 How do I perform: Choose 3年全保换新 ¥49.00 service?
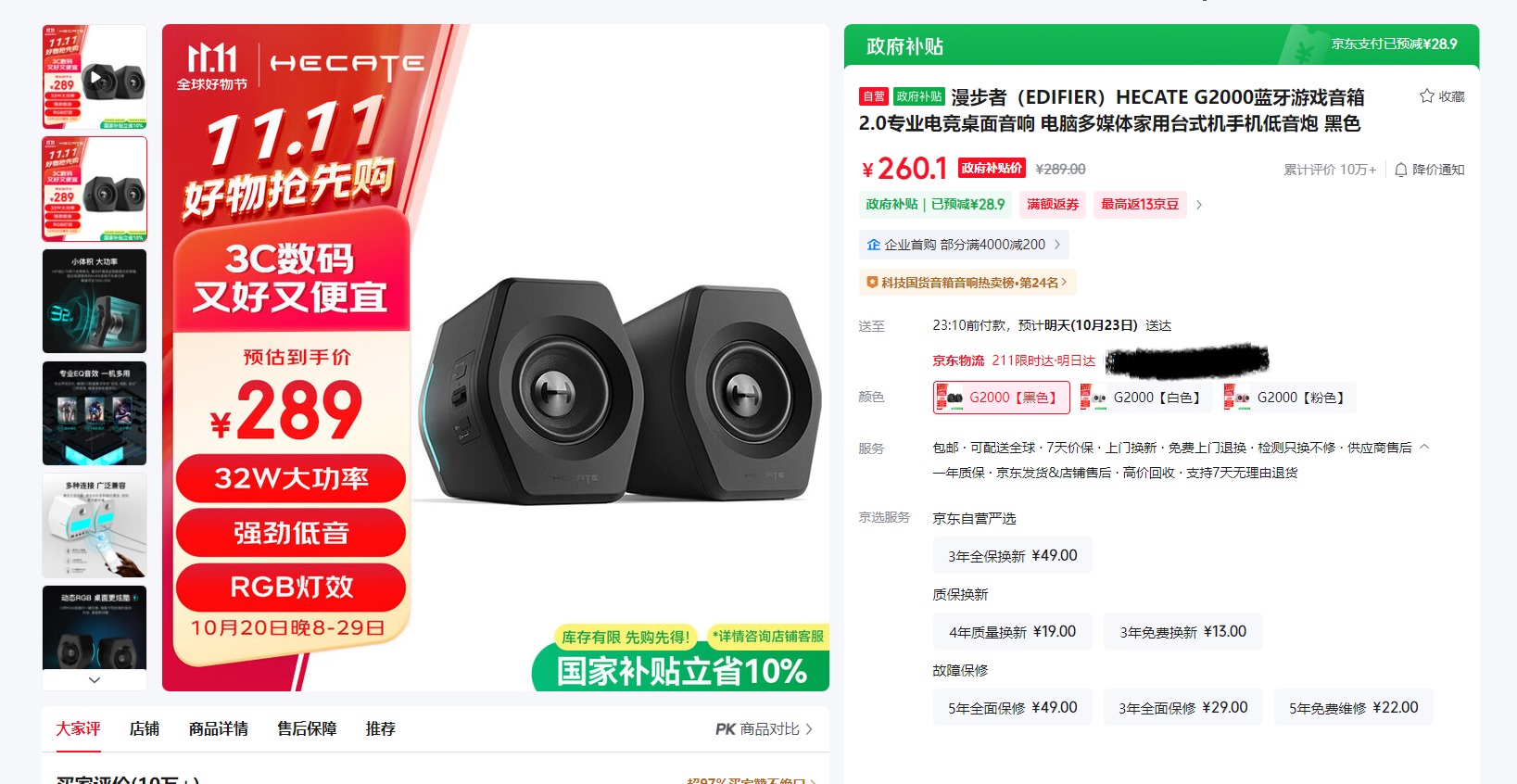click(1012, 556)
